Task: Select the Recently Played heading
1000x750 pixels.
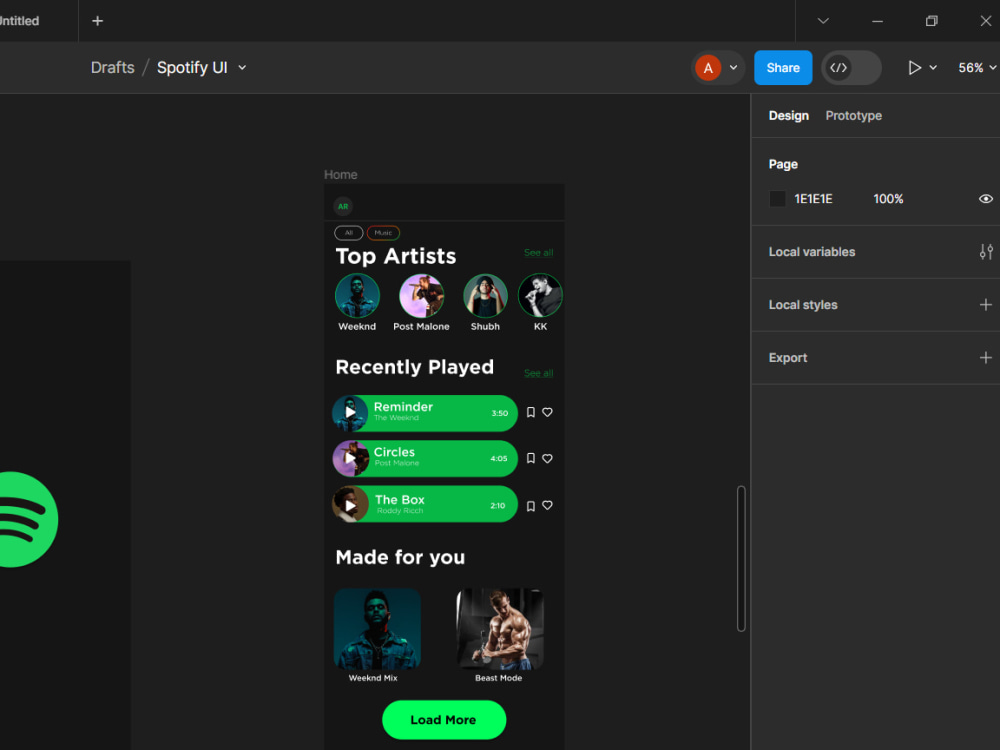Action: (415, 367)
